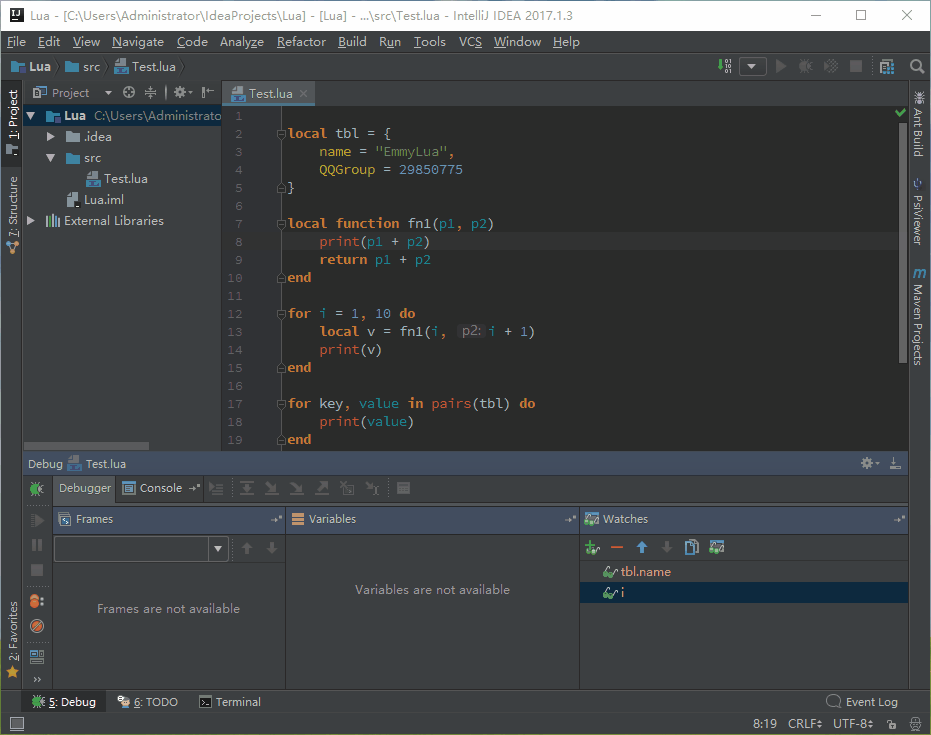Image resolution: width=931 pixels, height=735 pixels.
Task: Open the run configurations dropdown
Action: tap(753, 66)
